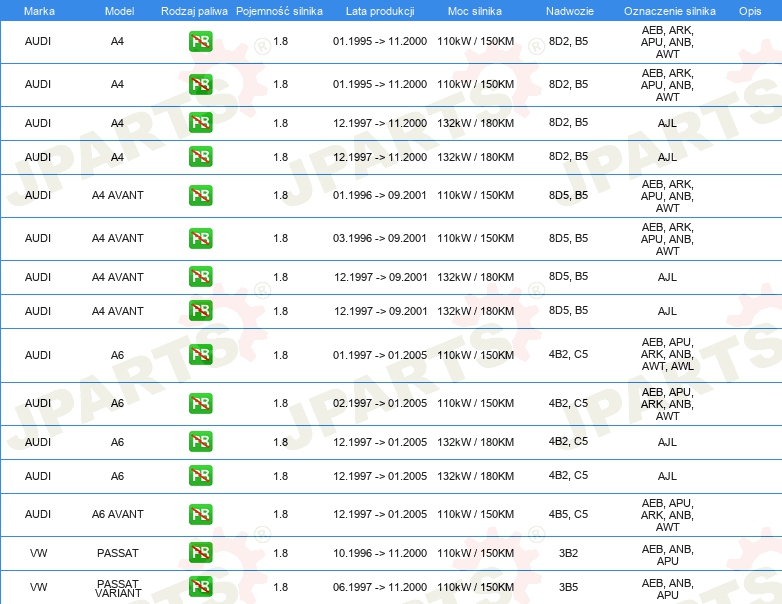Click AUDI brand in A6 AVANT row
Viewport: 782px width, 604px height.
point(38,514)
